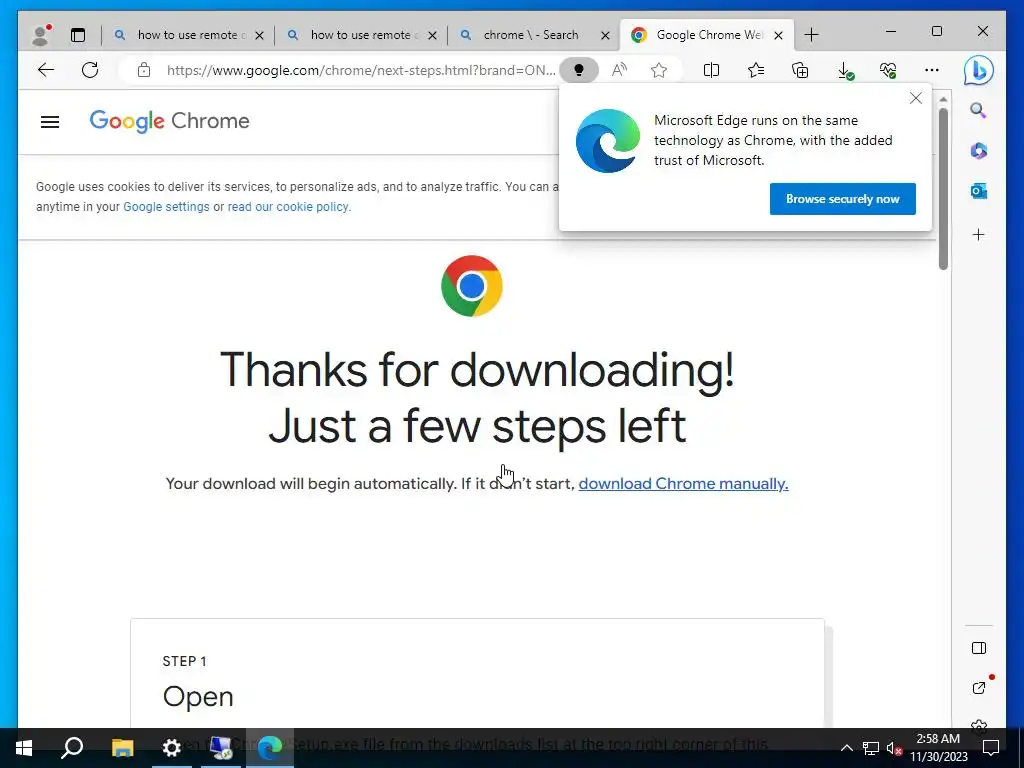Open Settings gear from taskbar

pyautogui.click(x=171, y=748)
